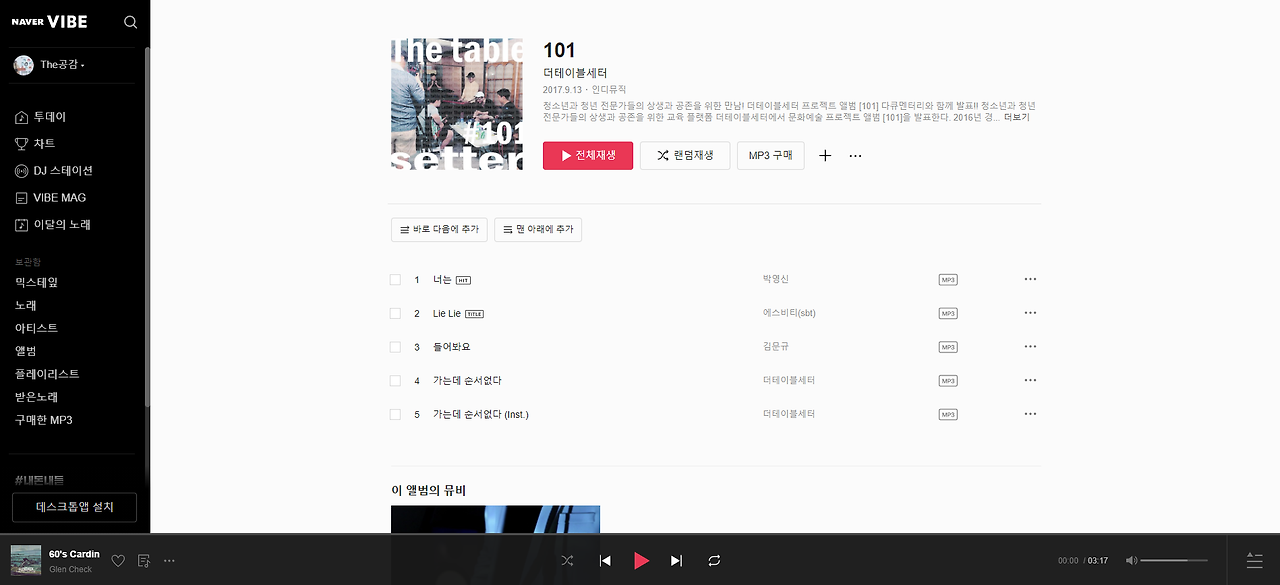Image resolution: width=1280 pixels, height=585 pixels.
Task: Click MP3 icon for track Lie Lie
Action: (948, 314)
